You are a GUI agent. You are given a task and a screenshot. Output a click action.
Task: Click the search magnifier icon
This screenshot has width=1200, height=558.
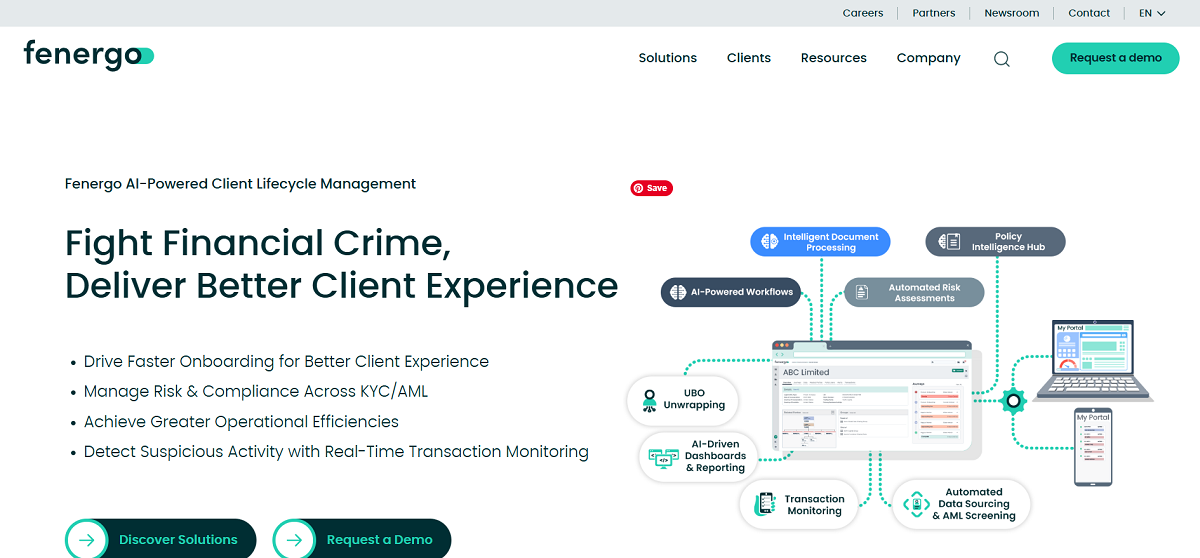point(1001,59)
